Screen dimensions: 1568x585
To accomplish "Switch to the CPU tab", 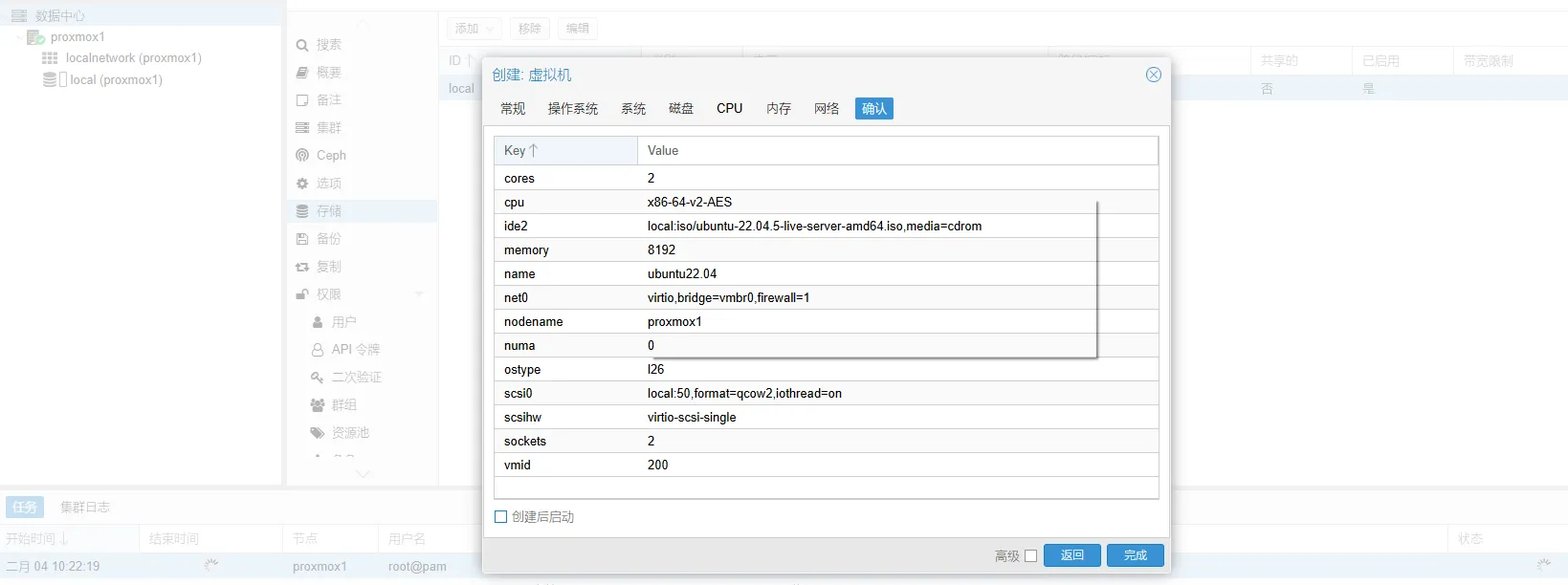I will tap(730, 109).
